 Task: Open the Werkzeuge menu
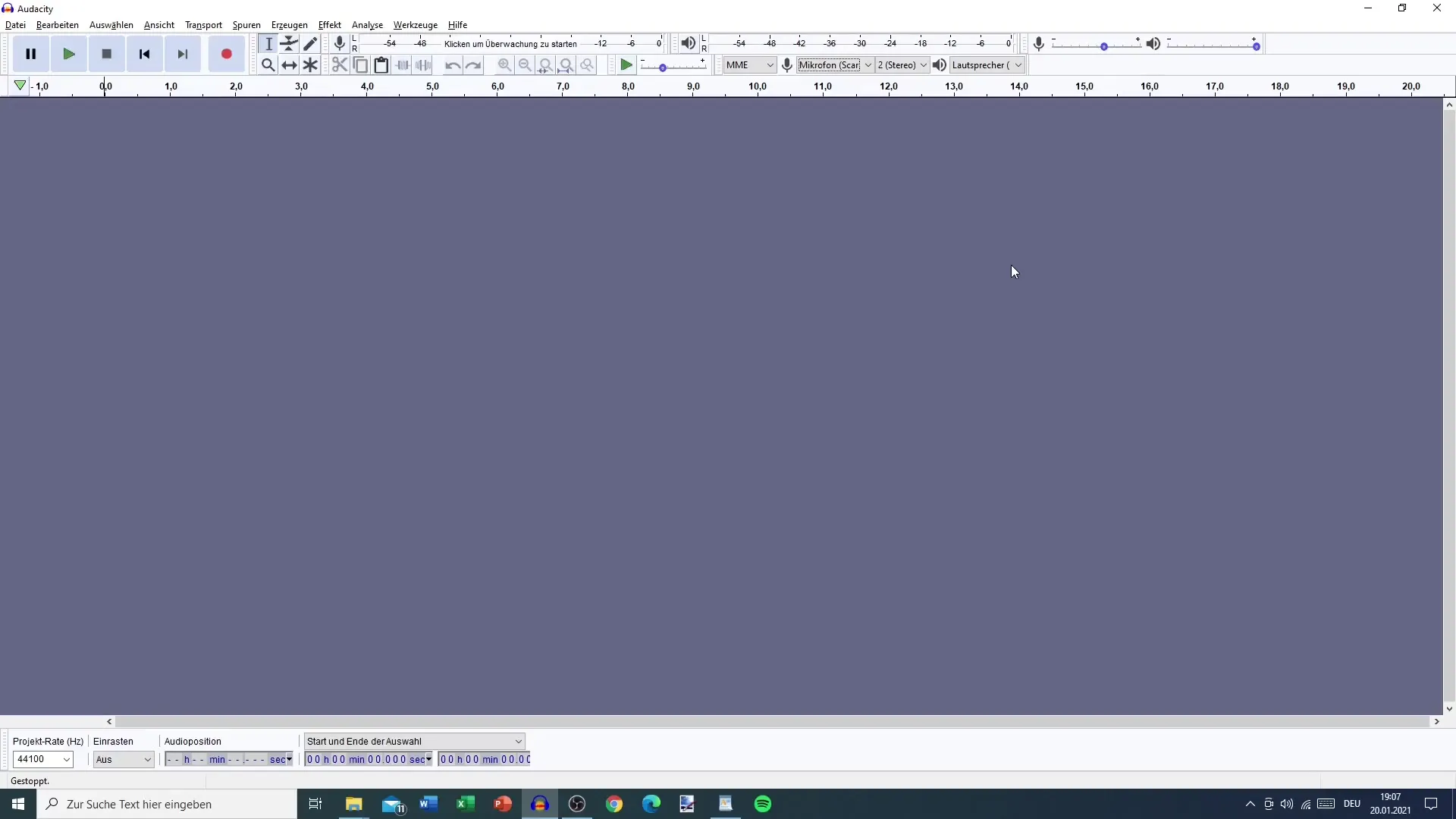[416, 25]
